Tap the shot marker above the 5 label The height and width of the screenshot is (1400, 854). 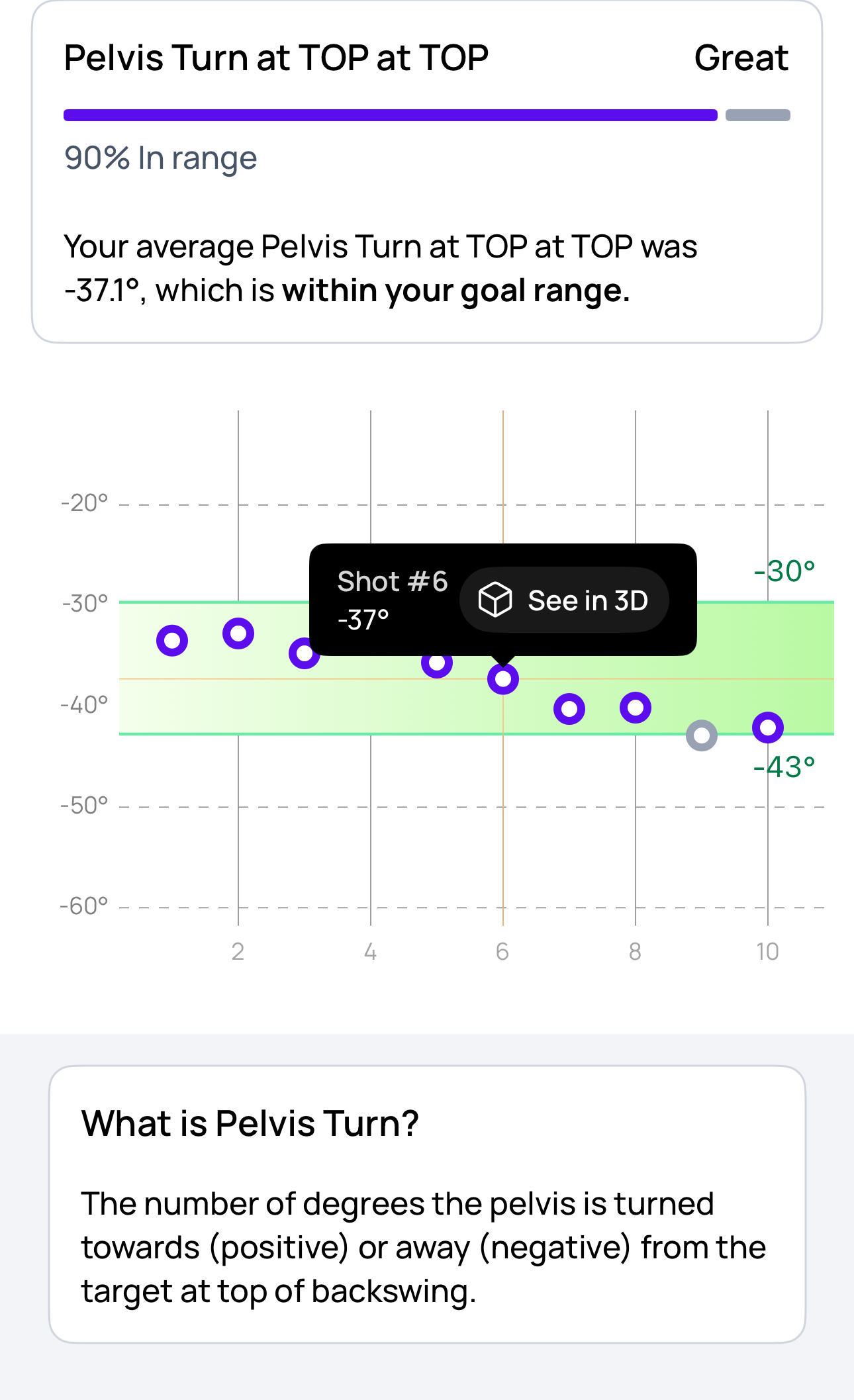[437, 663]
